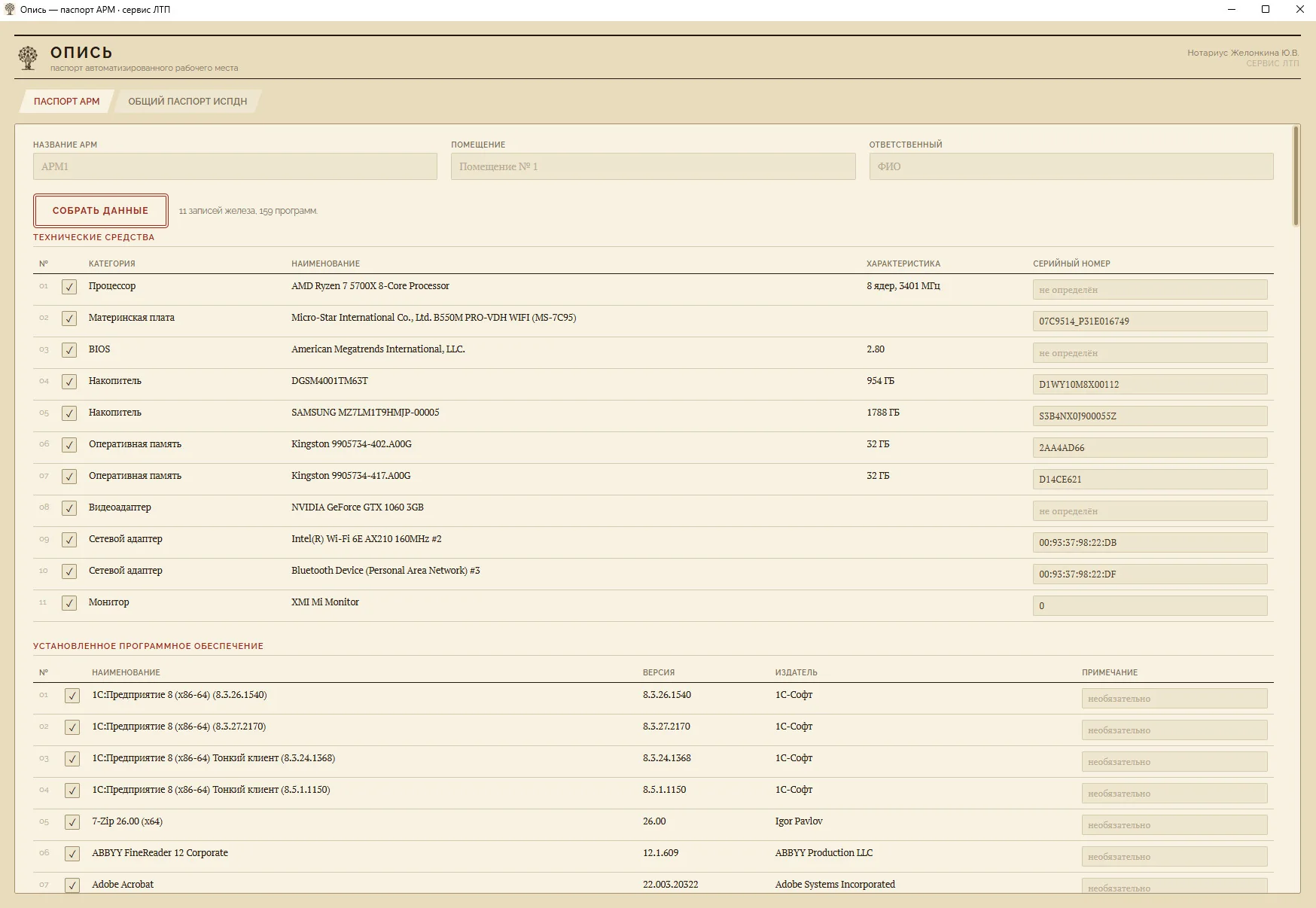The height and width of the screenshot is (908, 1316).
Task: Uncheck the Материнская плата row checkbox
Action: 69,318
